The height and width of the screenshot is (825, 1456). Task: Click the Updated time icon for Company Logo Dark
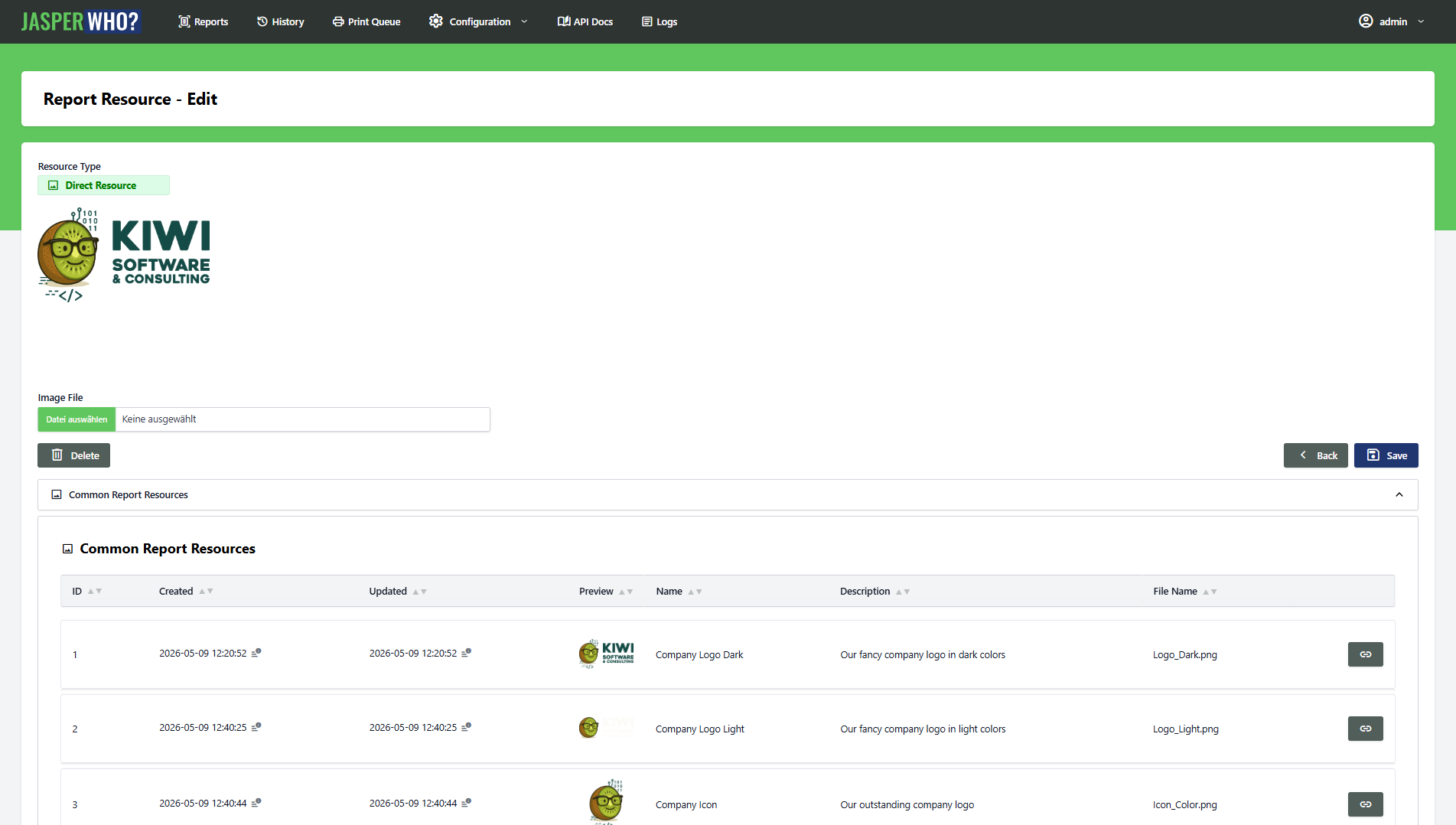[x=467, y=653]
